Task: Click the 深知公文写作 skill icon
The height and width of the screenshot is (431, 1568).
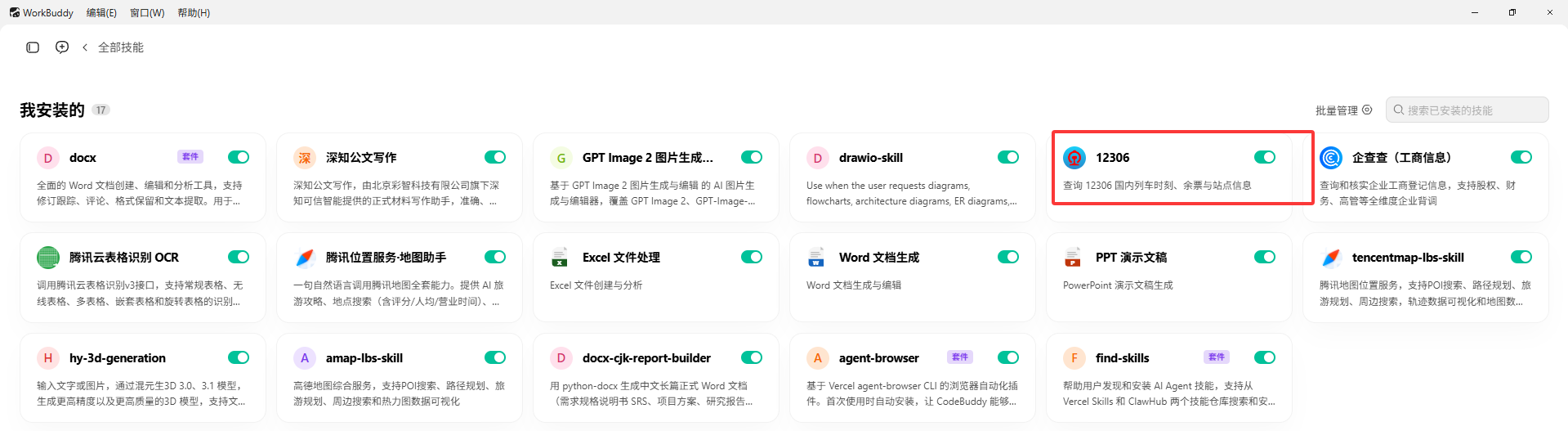Action: [305, 158]
